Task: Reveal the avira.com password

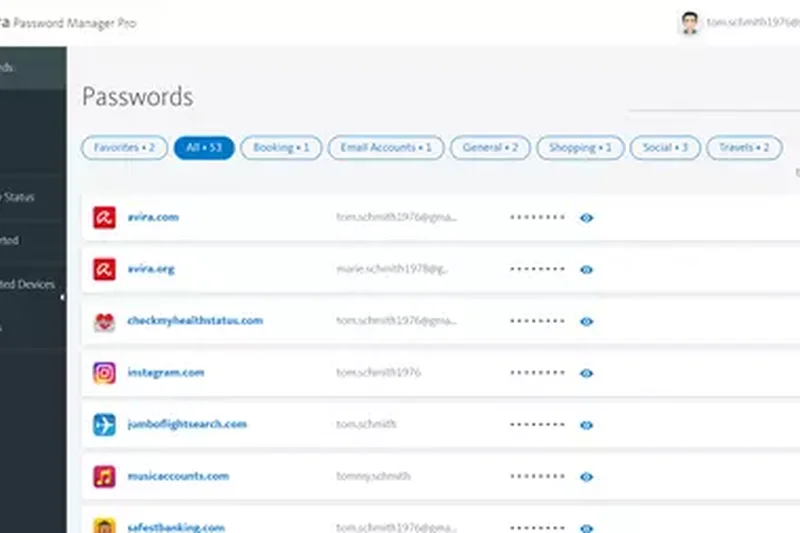Action: point(586,218)
